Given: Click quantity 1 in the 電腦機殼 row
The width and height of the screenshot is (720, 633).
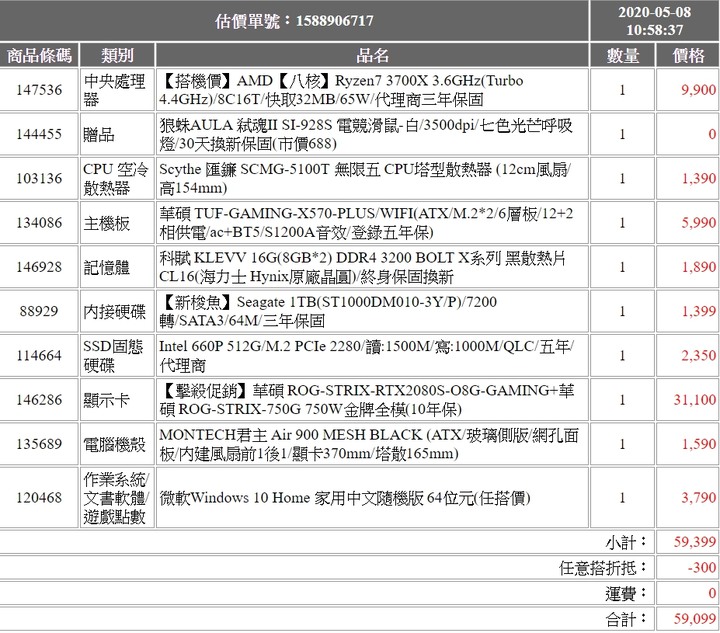Looking at the screenshot, I should [622, 444].
